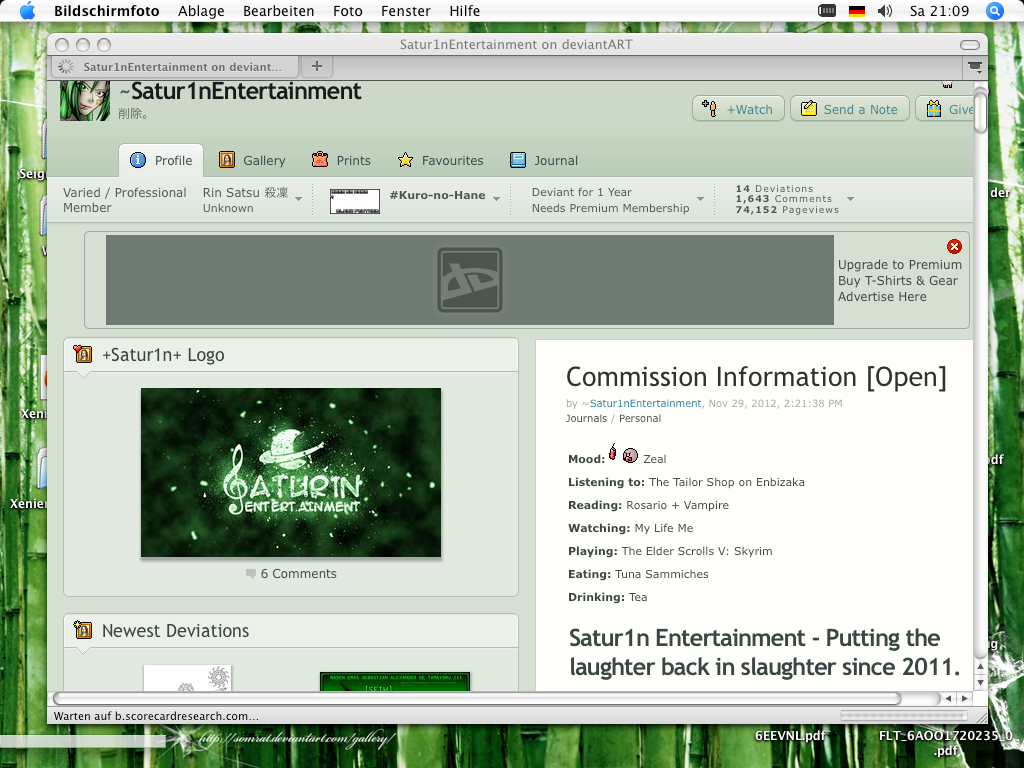Click the Newest Deviations widget icon

[82, 630]
